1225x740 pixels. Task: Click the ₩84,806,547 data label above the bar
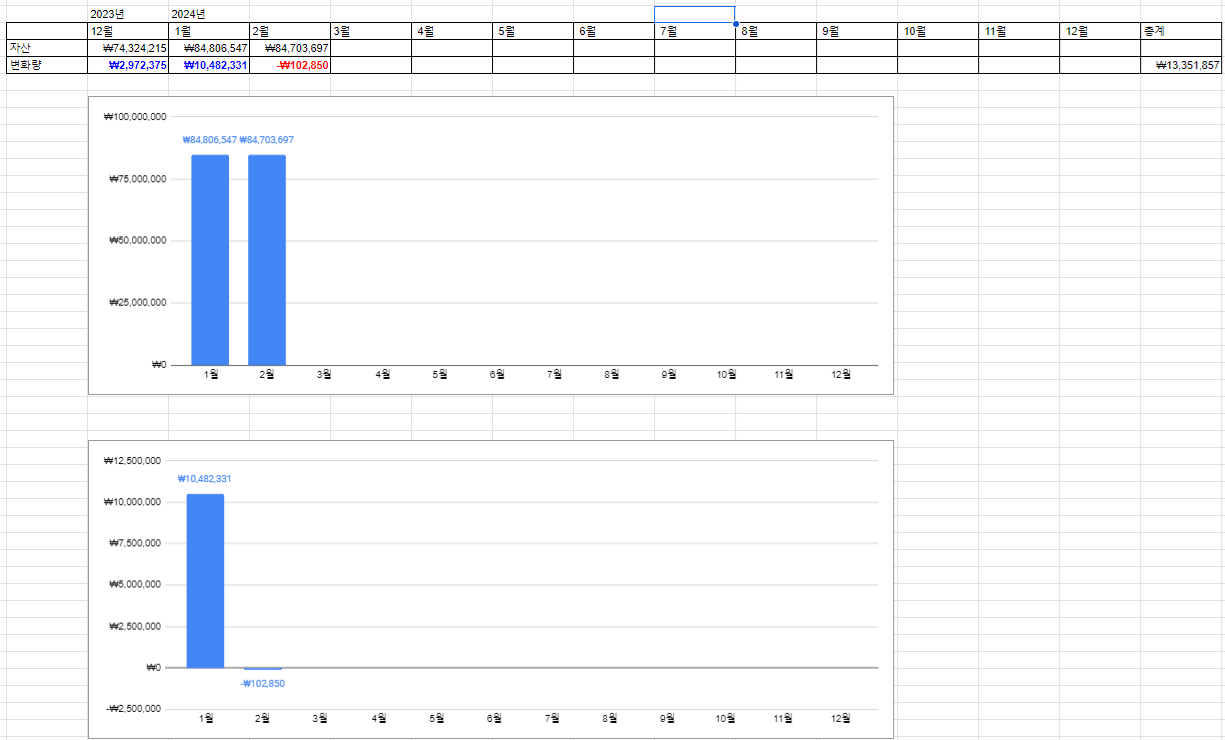pyautogui.click(x=210, y=140)
